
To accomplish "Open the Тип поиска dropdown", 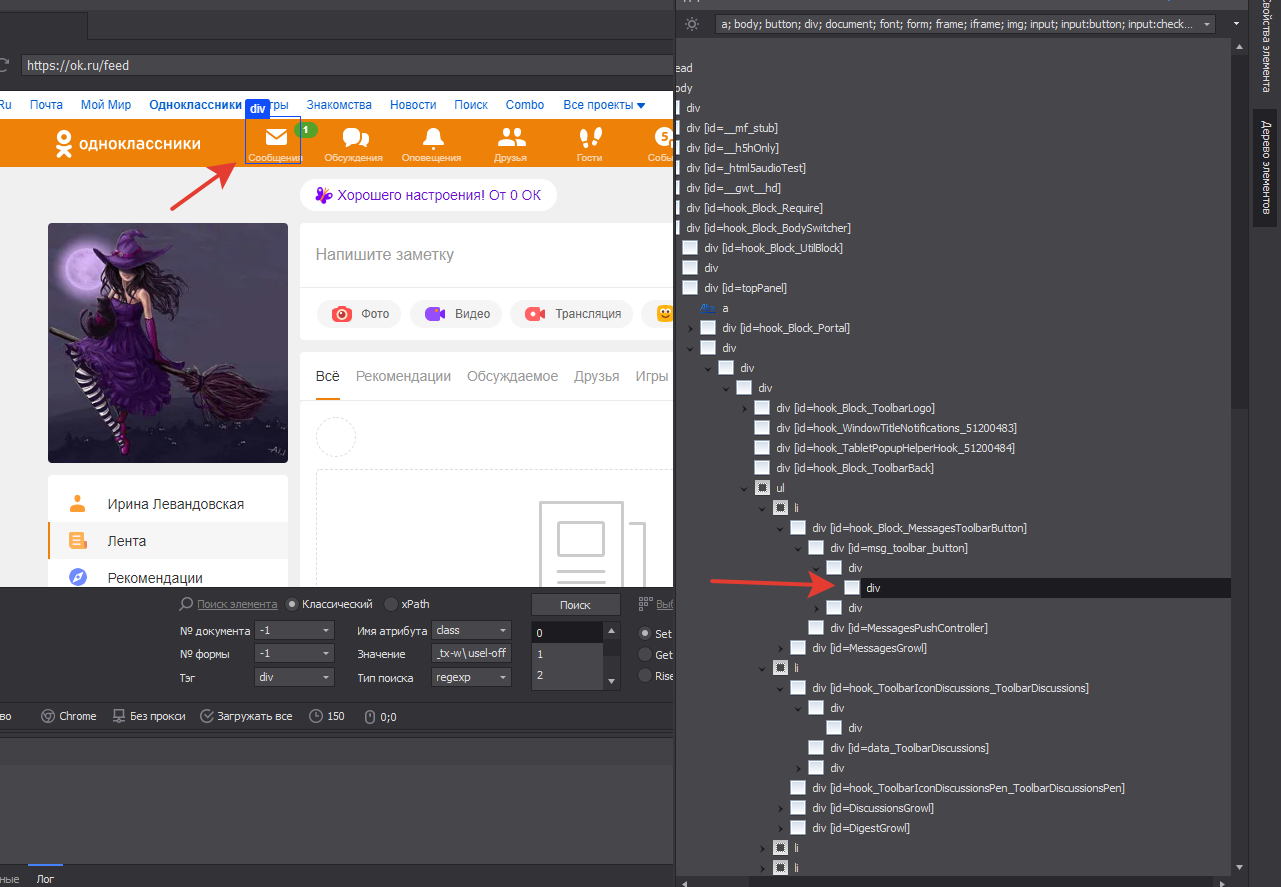I will [x=471, y=677].
